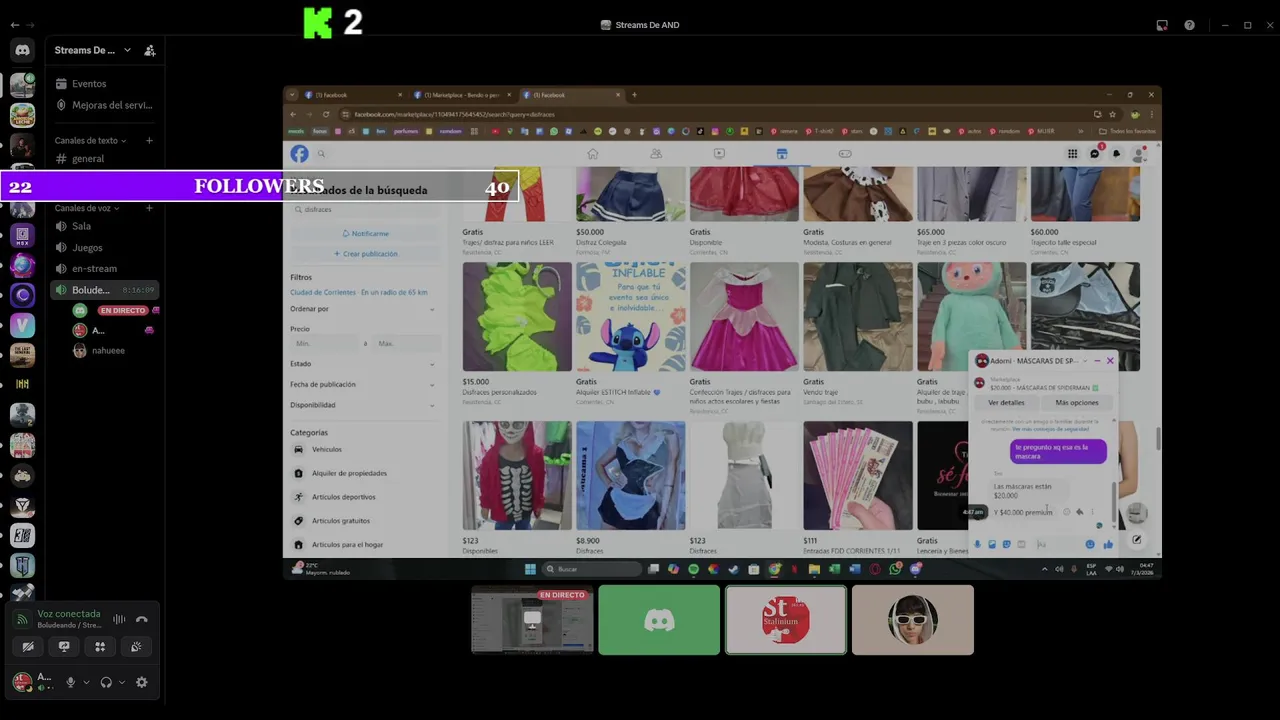The width and height of the screenshot is (1280, 720).
Task: Select the Boludeando voice channel
Action: 106,290
